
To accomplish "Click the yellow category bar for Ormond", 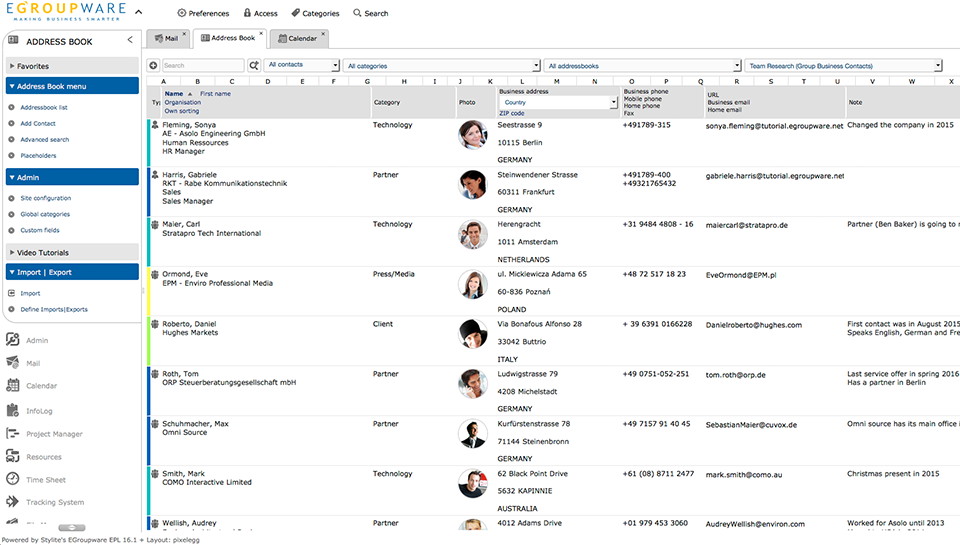I will click(x=149, y=291).
